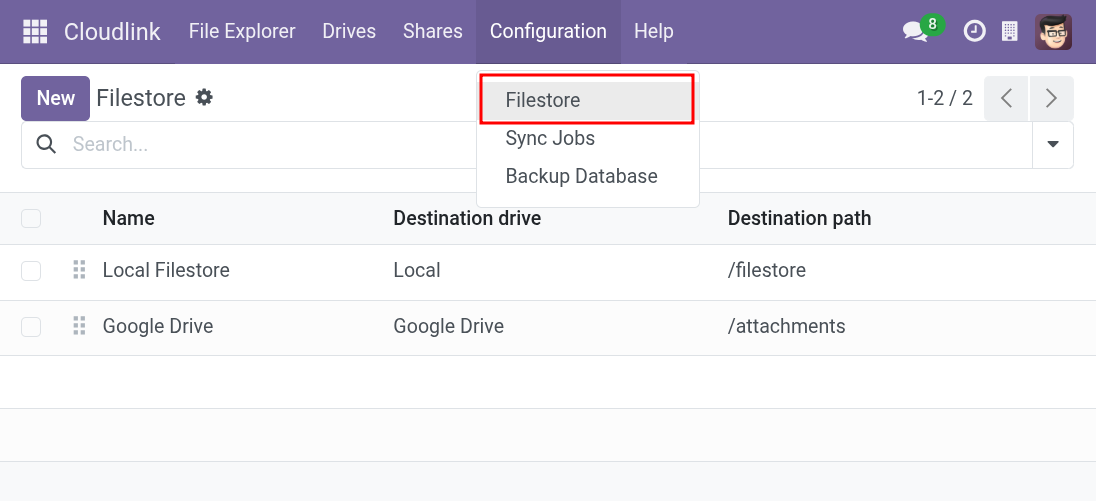Open the apps grid menu
The height and width of the screenshot is (501, 1096).
click(x=35, y=32)
